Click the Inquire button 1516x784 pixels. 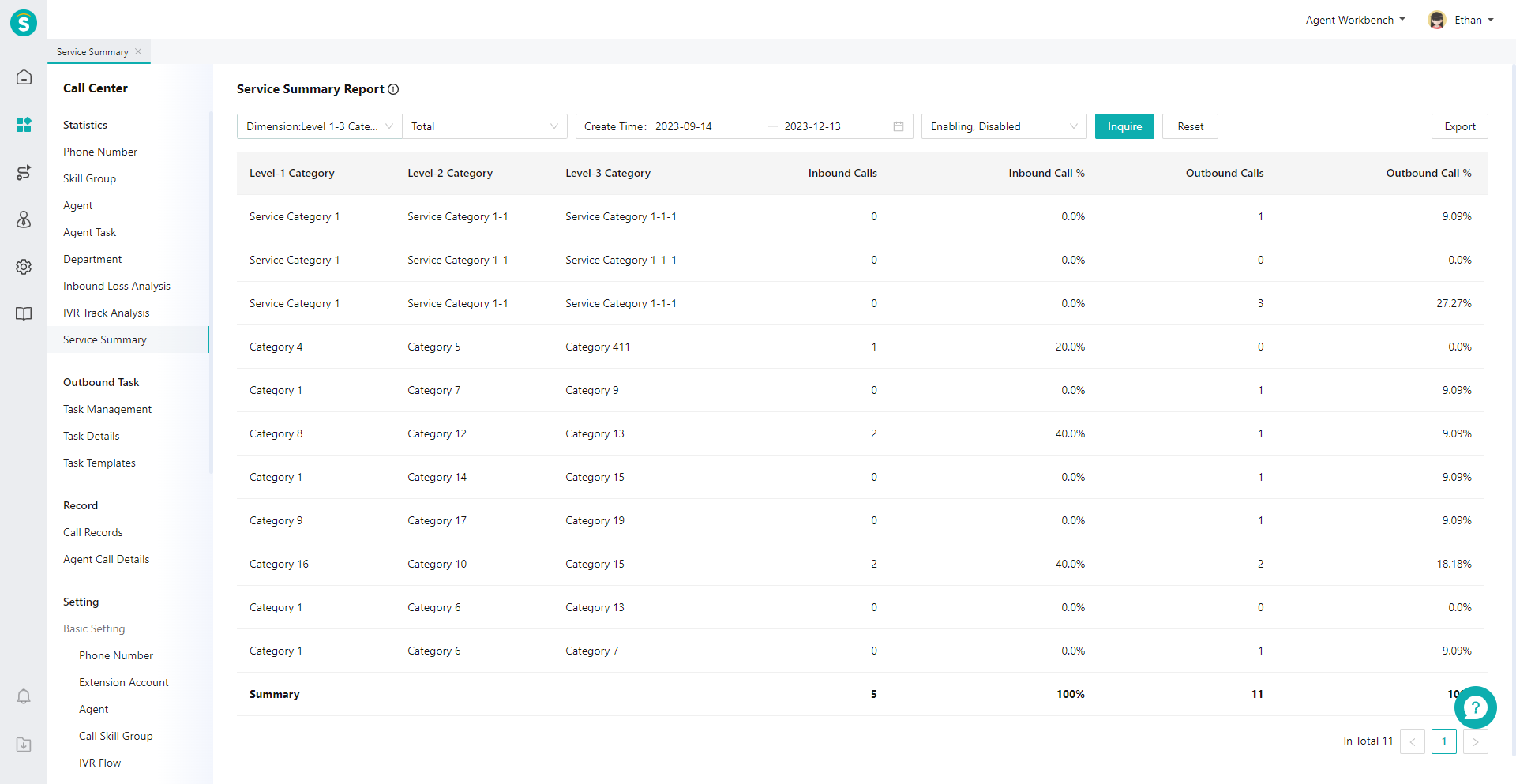[1124, 126]
